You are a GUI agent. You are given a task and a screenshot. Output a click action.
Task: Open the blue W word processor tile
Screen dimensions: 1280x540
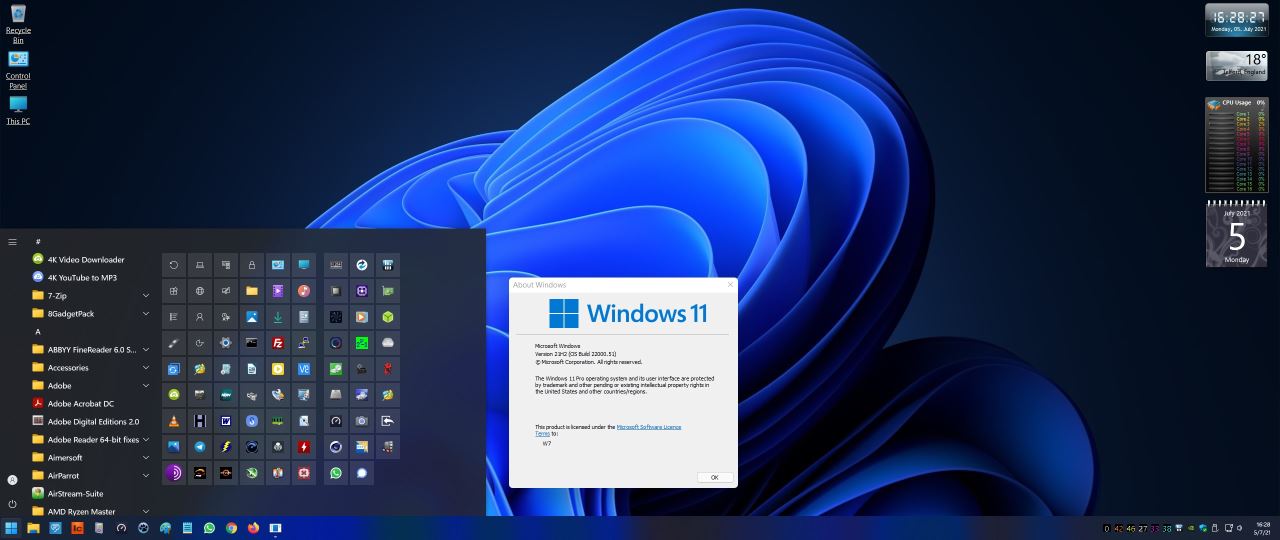click(226, 421)
